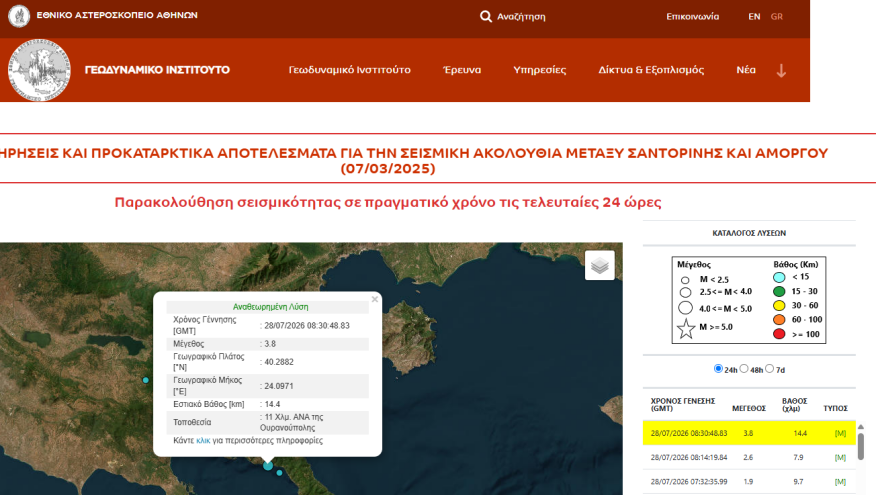Click the popup magnitude value 3.8
The width and height of the screenshot is (880, 495).
click(270, 344)
